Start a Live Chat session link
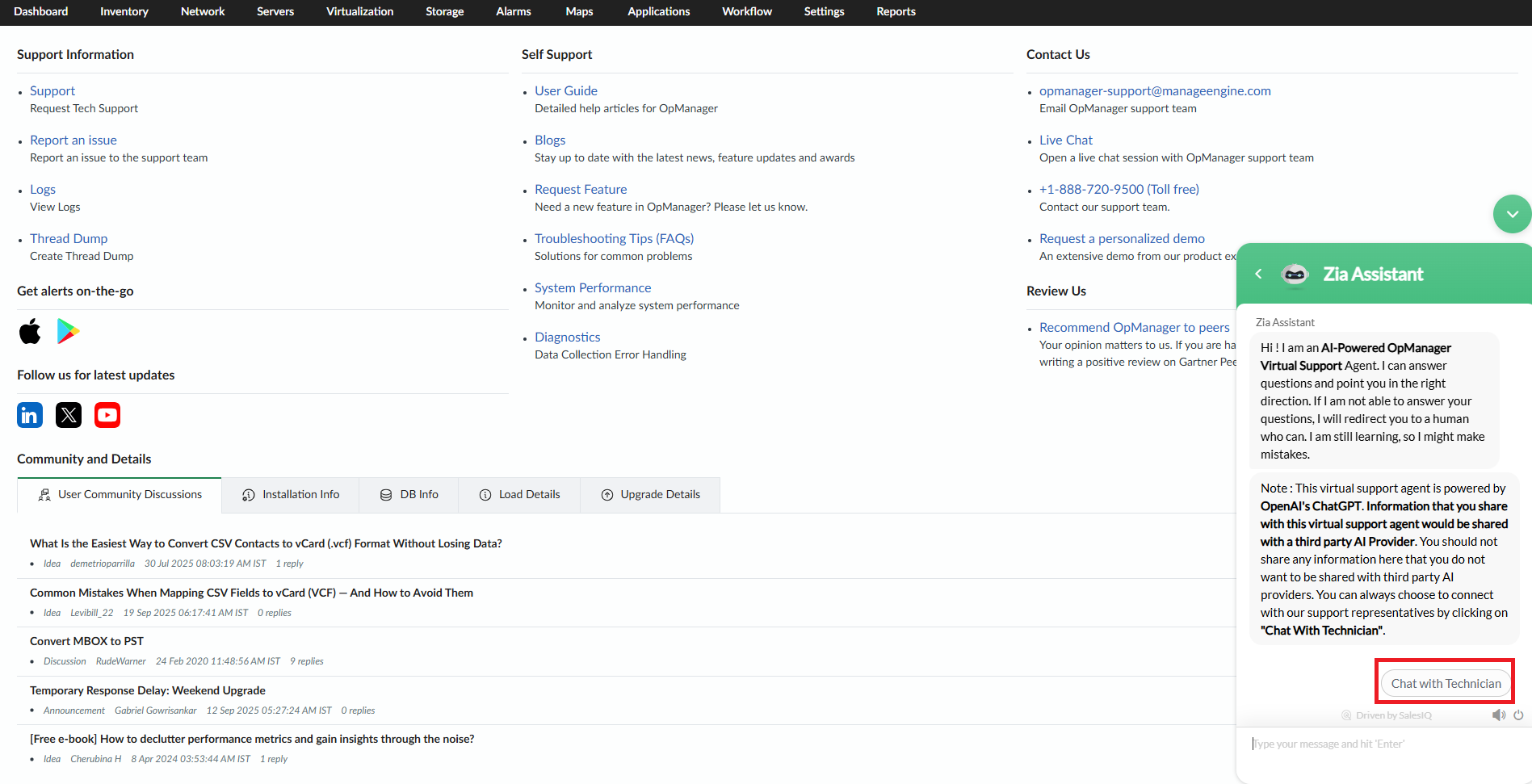Image resolution: width=1532 pixels, height=784 pixels. pos(1066,140)
